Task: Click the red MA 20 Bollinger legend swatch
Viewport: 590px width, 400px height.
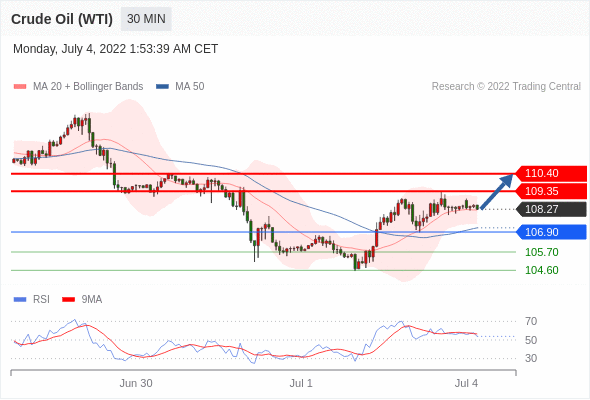Action: point(20,87)
